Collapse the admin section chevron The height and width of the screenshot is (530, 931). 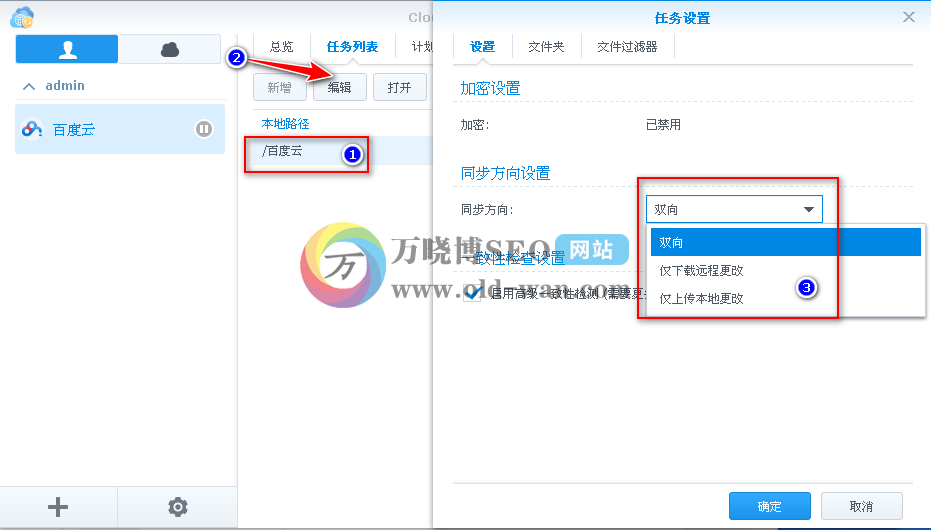point(28,86)
